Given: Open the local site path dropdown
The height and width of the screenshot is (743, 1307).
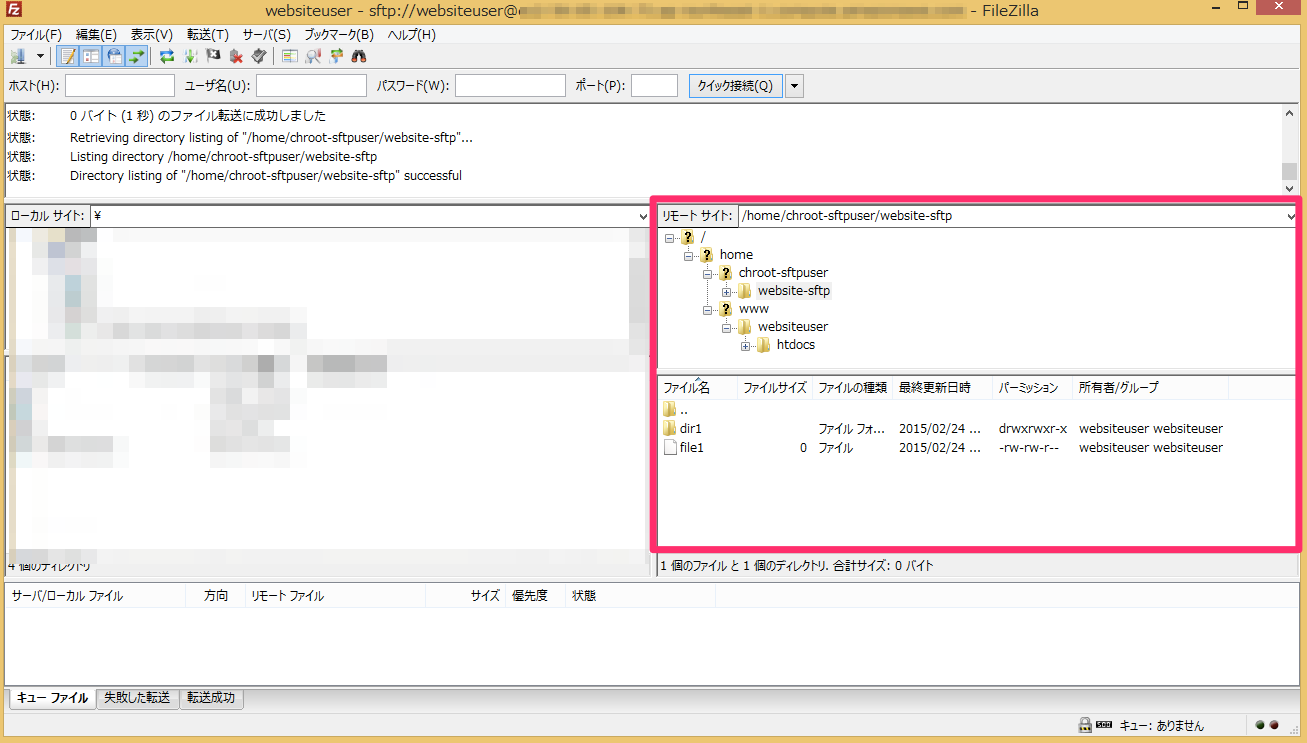Looking at the screenshot, I should pos(643,215).
